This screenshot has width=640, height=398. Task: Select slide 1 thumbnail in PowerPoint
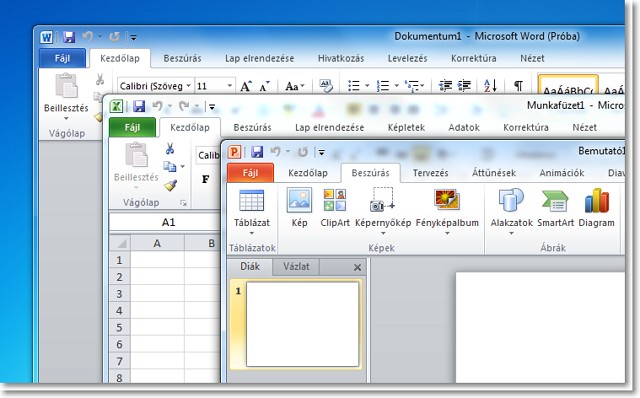(302, 324)
